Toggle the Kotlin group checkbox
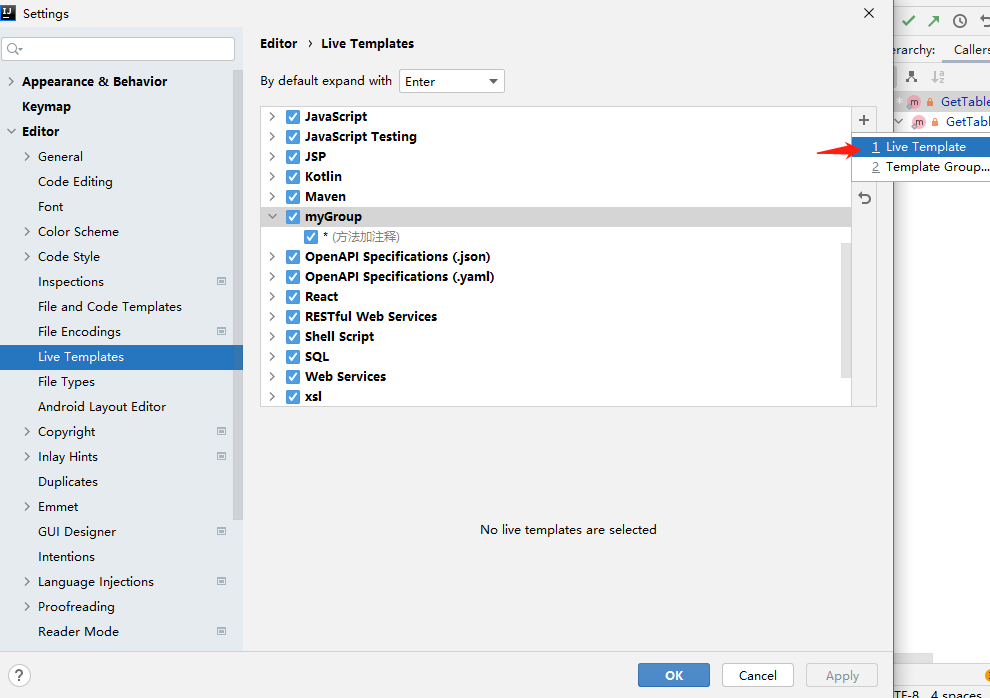Screen dimensions: 990x698 pos(292,177)
